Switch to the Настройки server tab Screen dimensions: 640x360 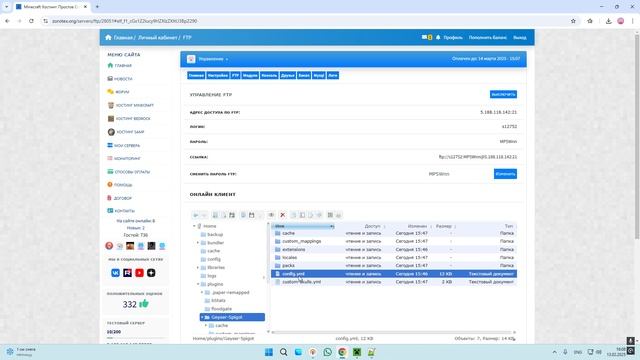point(218,76)
